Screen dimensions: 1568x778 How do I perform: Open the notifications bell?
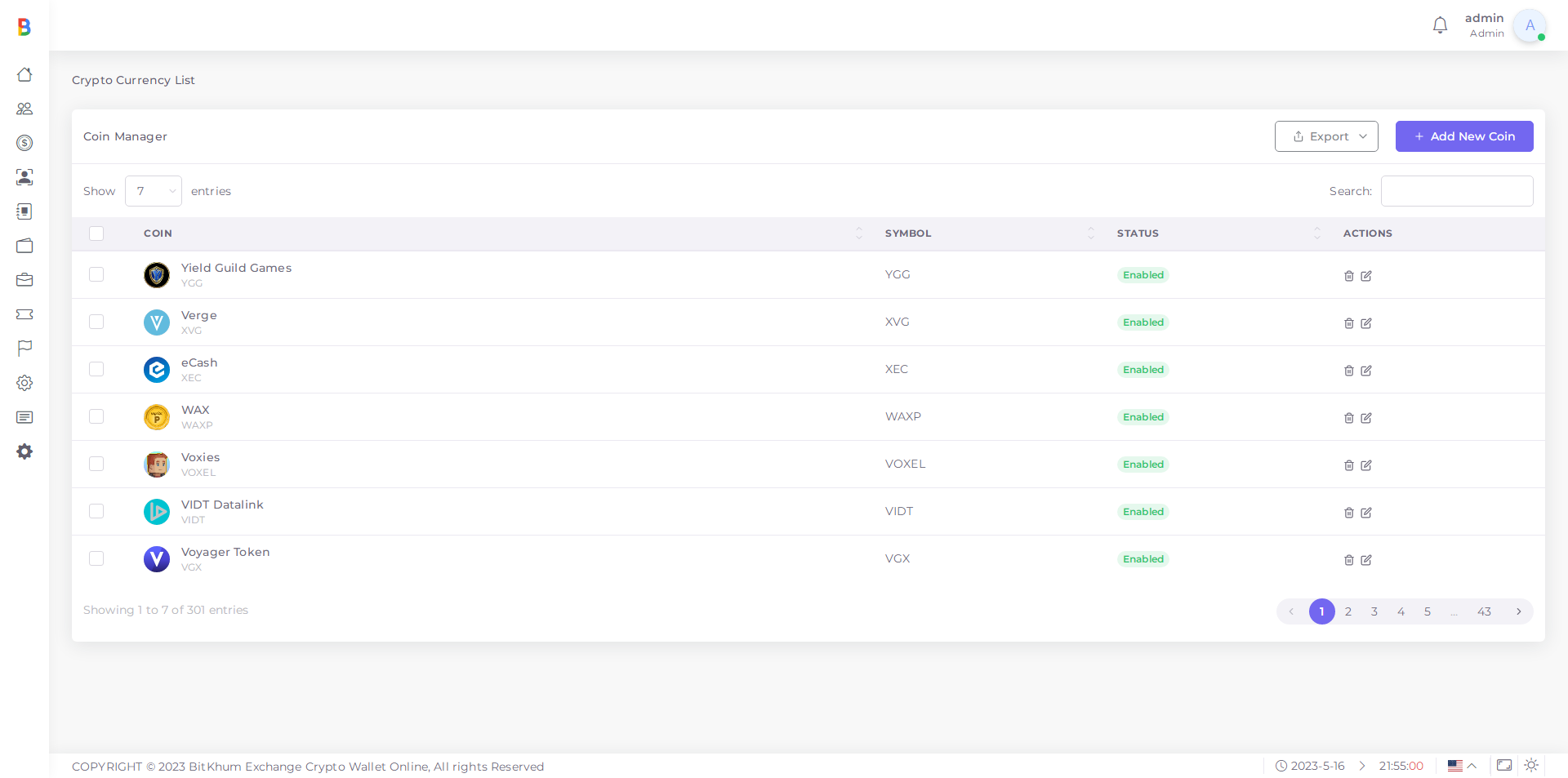1440,25
